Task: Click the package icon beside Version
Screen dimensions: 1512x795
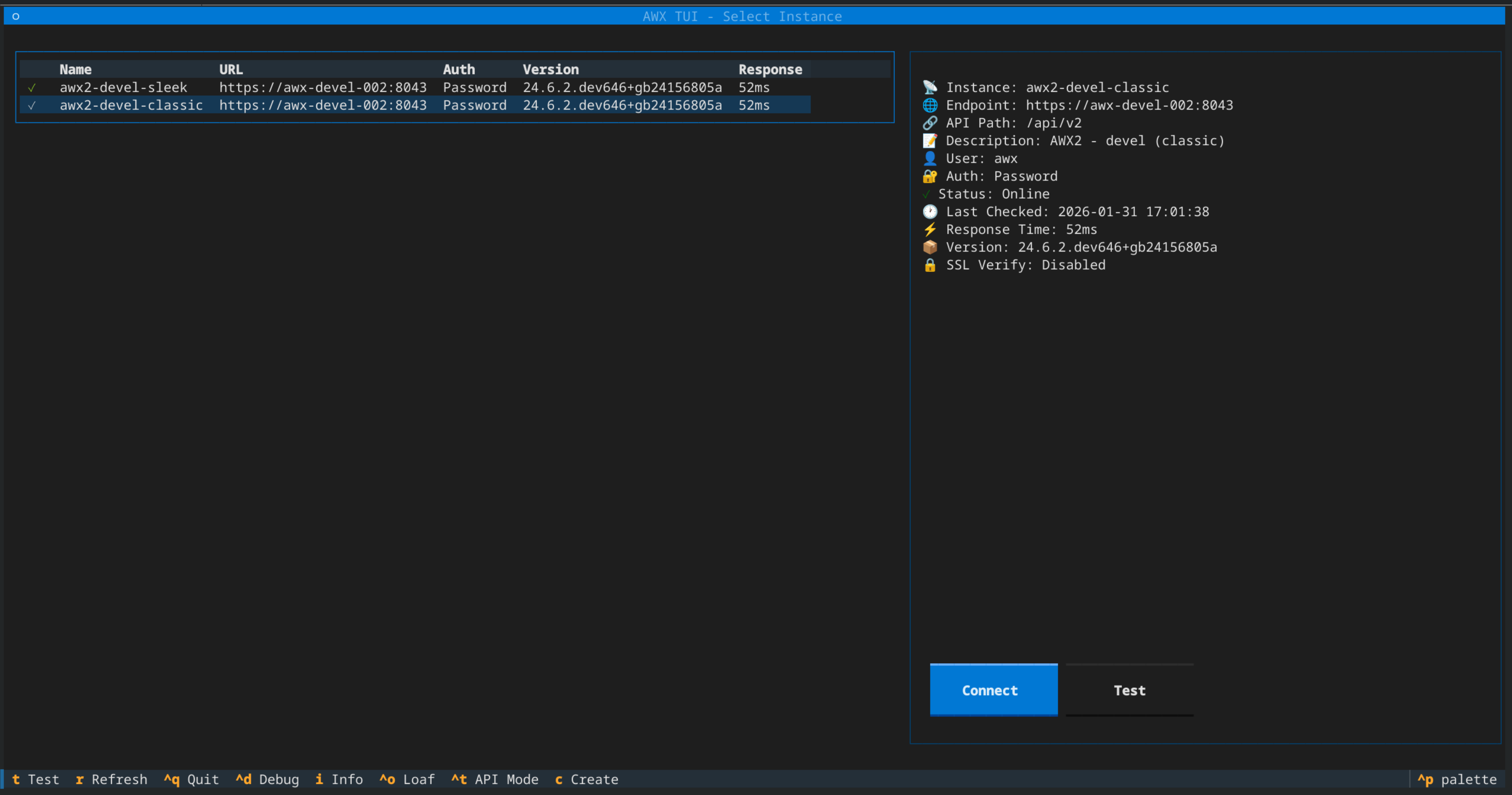Action: pyautogui.click(x=930, y=247)
